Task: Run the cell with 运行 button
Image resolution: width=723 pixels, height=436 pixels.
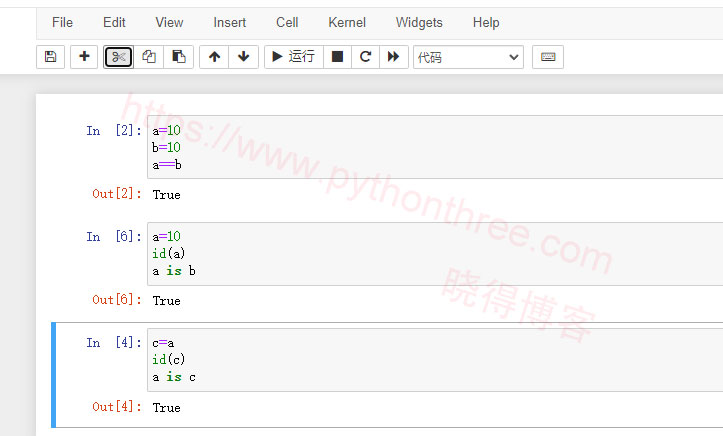Action: (x=294, y=57)
